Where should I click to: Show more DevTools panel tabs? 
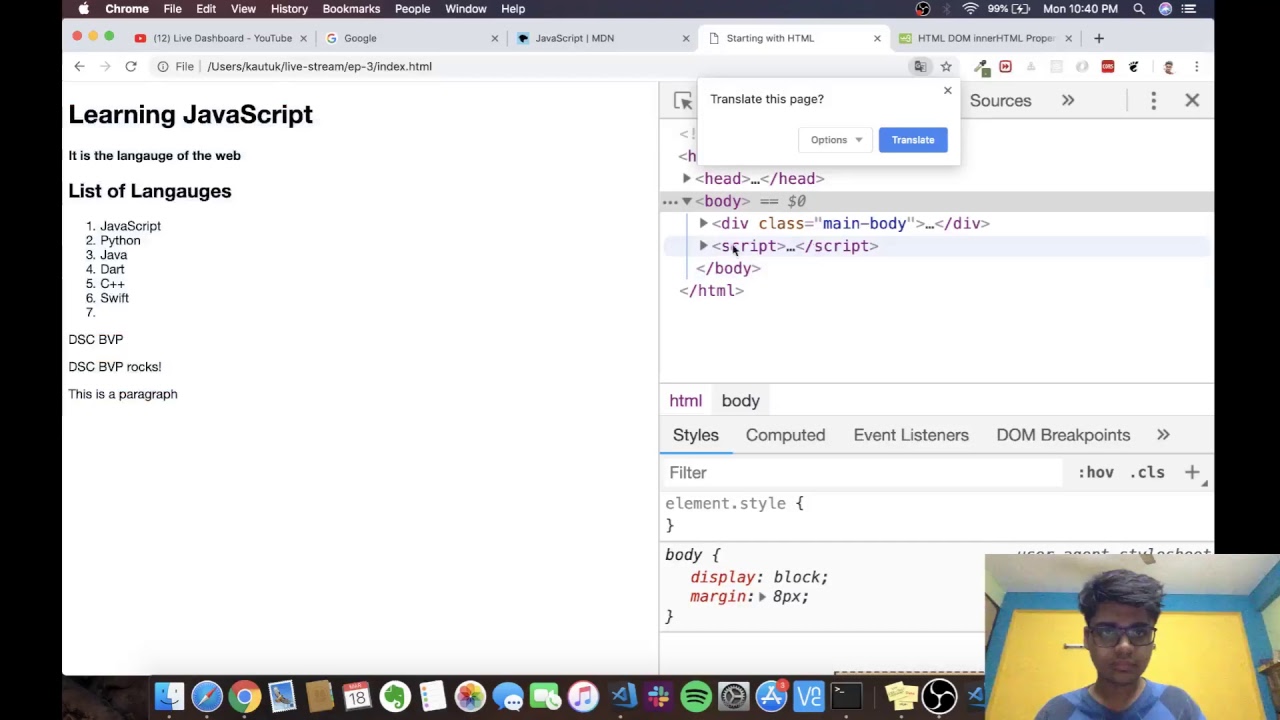point(1068,101)
